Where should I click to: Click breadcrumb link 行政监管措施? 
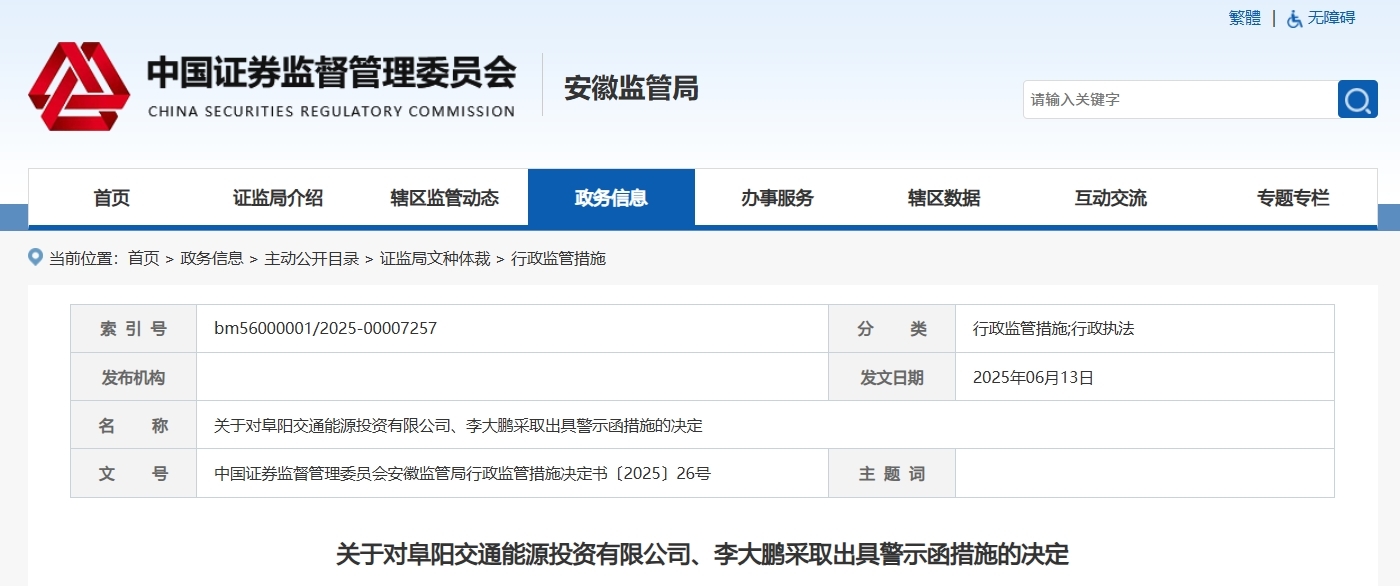(558, 258)
